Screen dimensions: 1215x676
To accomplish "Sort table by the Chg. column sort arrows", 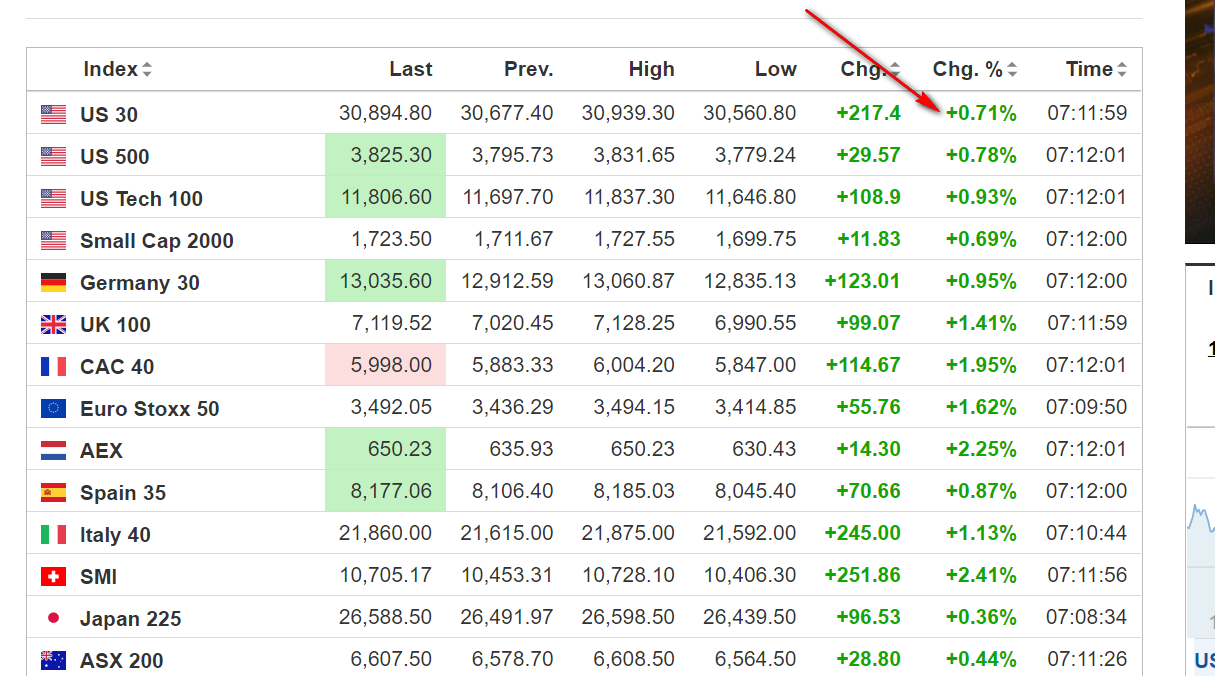I will 894,70.
